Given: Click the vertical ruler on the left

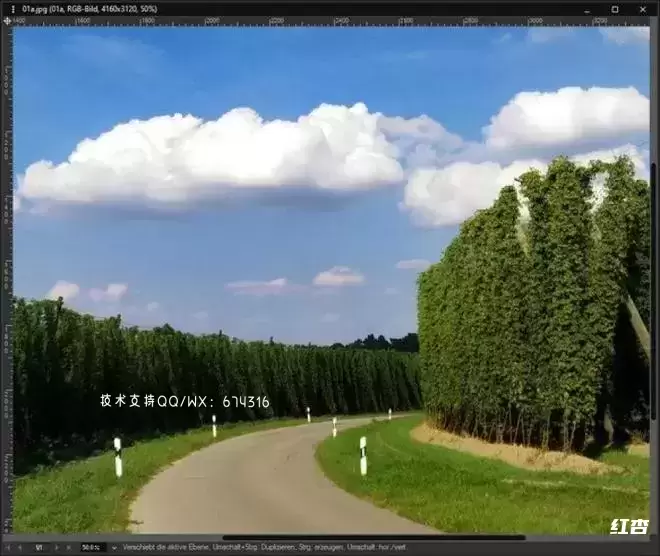Looking at the screenshot, I should click(x=7, y=280).
